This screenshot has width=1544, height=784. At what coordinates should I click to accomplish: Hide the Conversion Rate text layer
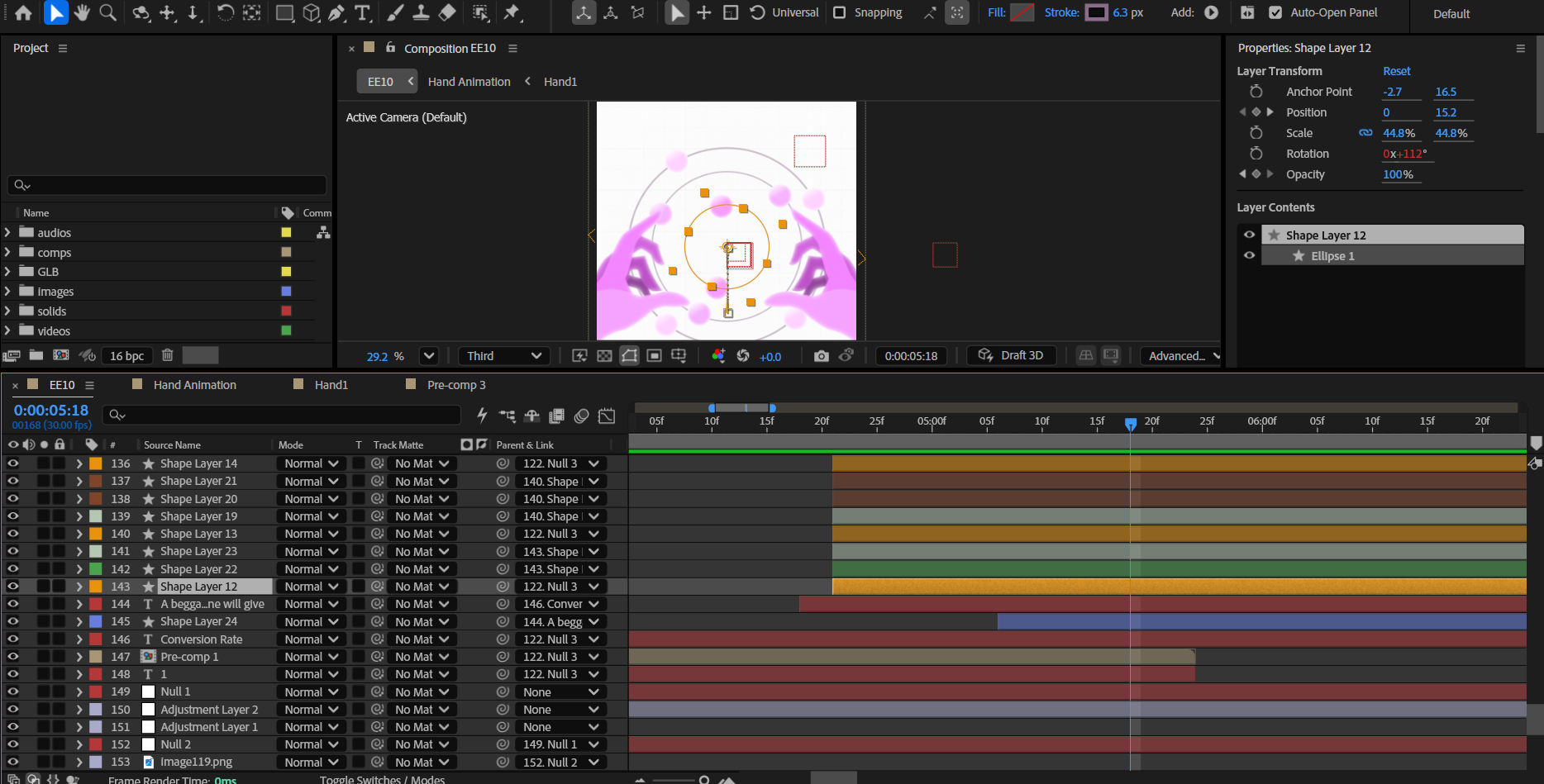(13, 639)
